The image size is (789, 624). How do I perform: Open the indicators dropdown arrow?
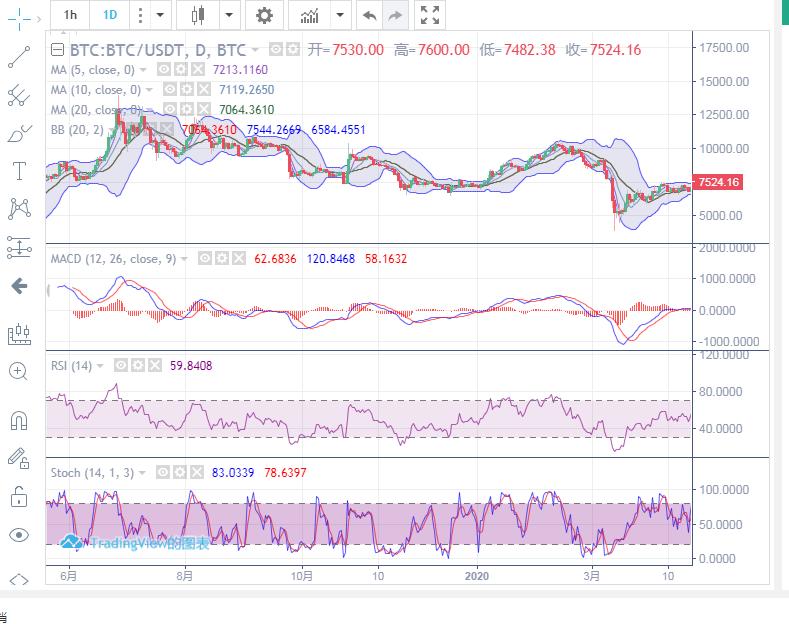coord(340,15)
